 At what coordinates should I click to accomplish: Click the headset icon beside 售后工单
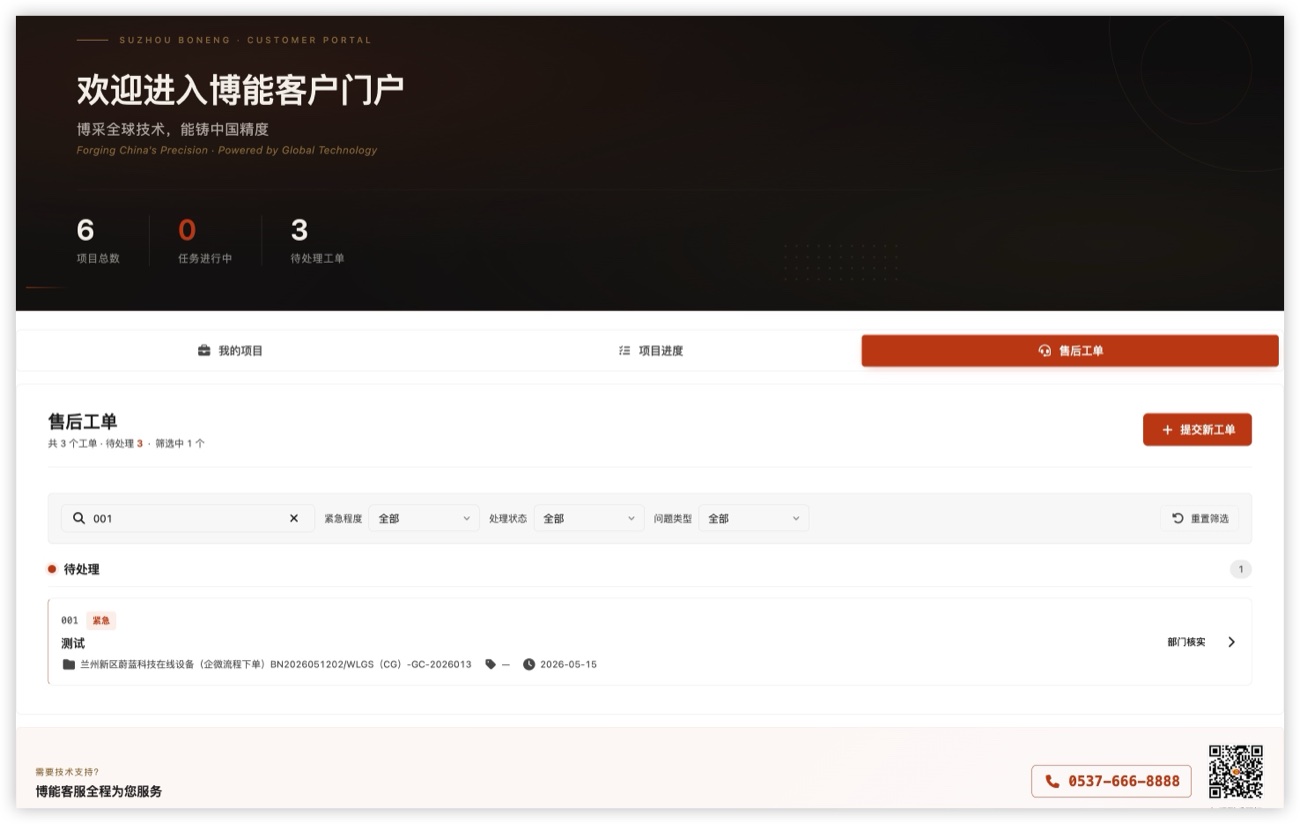pyautogui.click(x=1045, y=351)
